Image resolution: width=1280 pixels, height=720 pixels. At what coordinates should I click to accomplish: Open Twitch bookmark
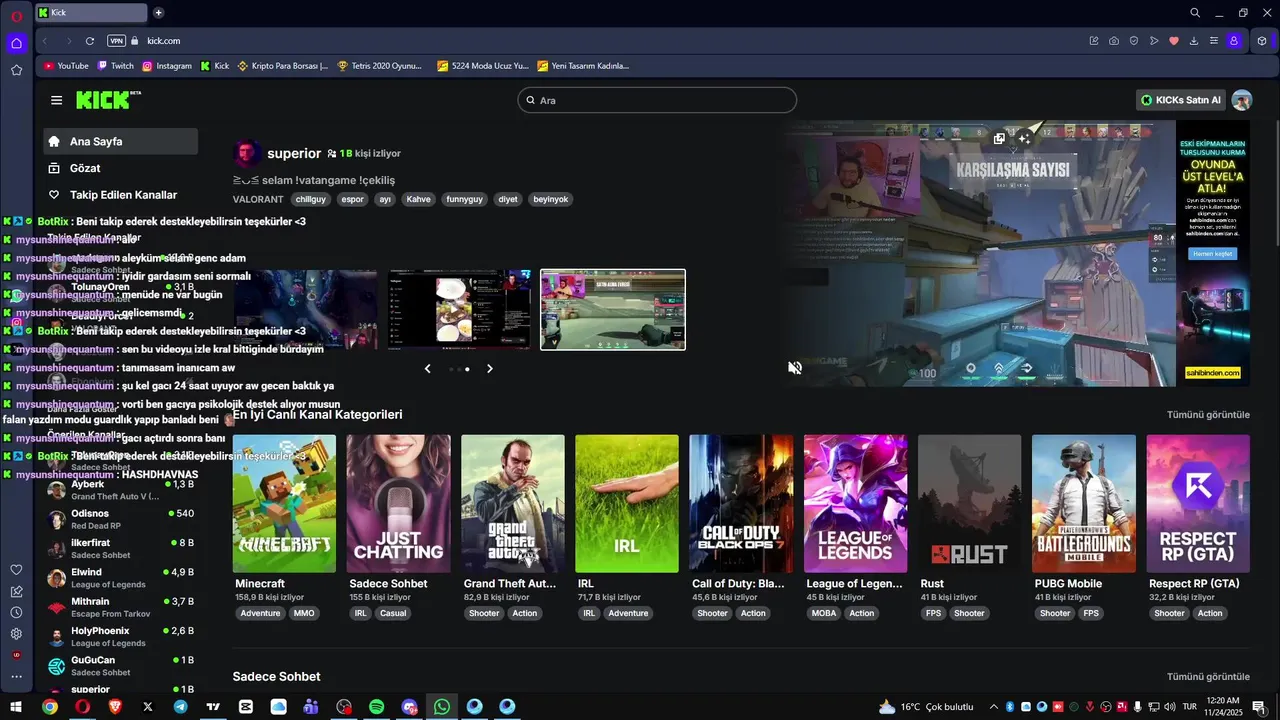[115, 66]
